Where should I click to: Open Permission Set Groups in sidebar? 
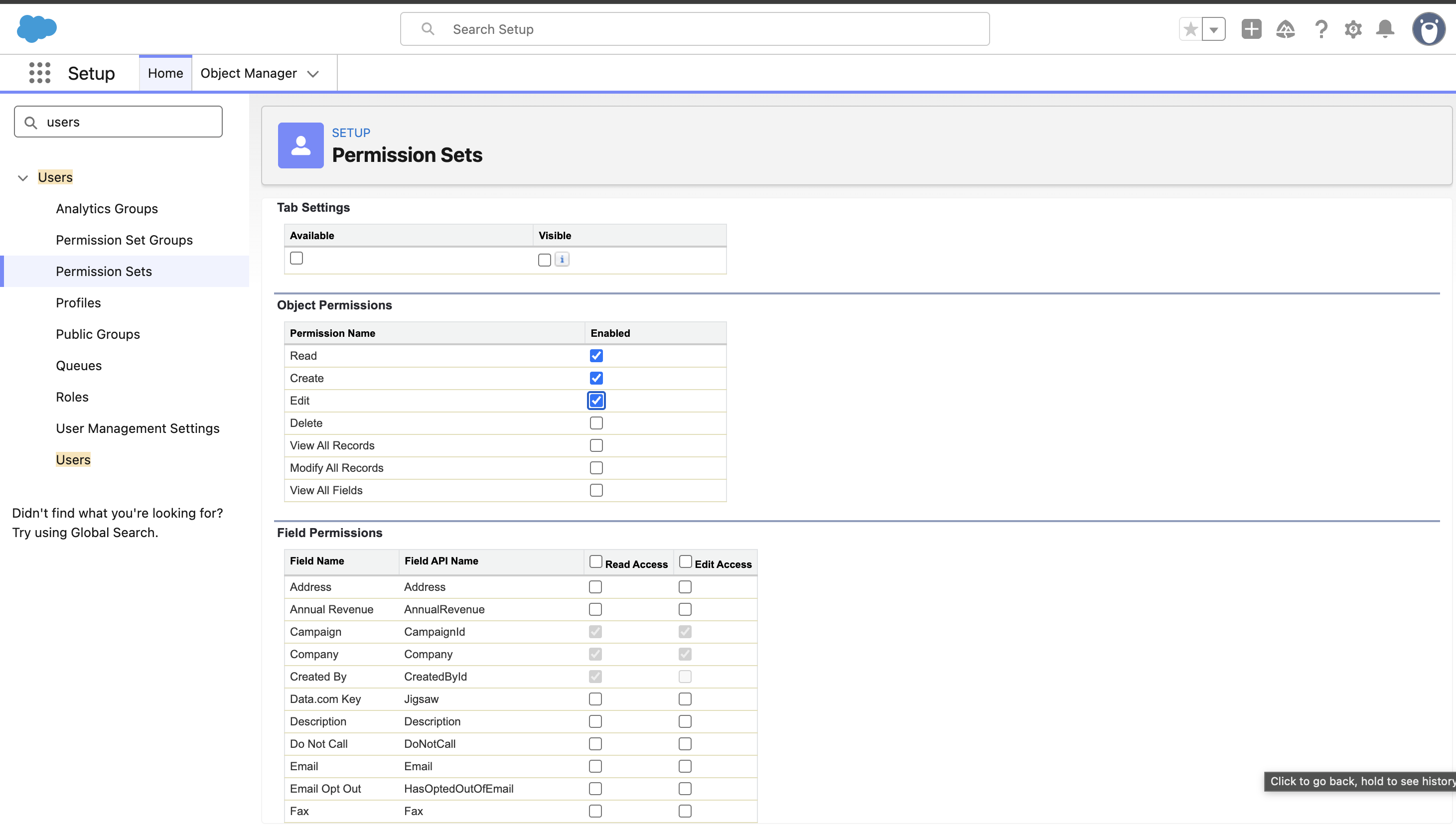(x=124, y=240)
